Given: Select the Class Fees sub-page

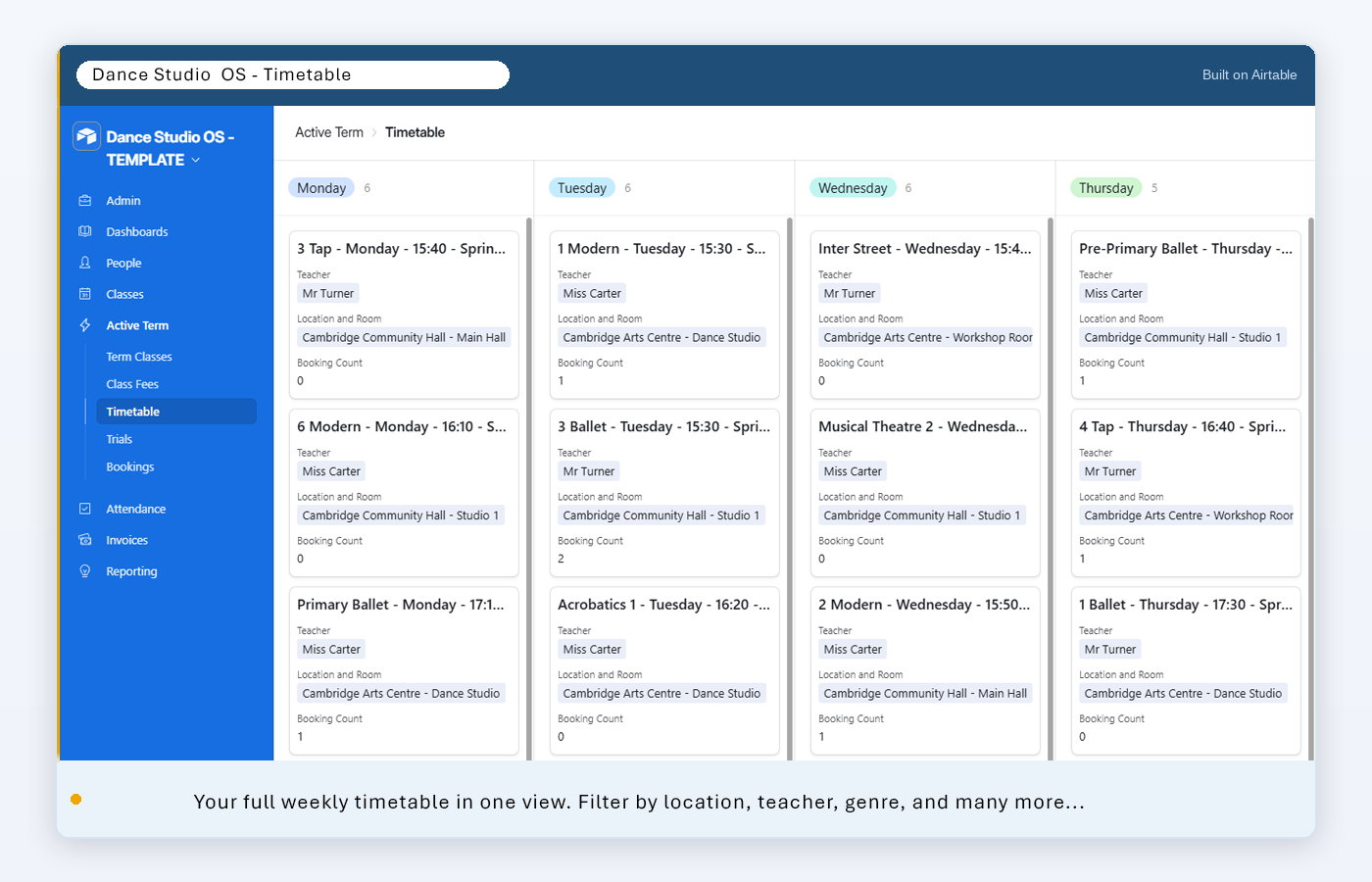Looking at the screenshot, I should tap(132, 384).
